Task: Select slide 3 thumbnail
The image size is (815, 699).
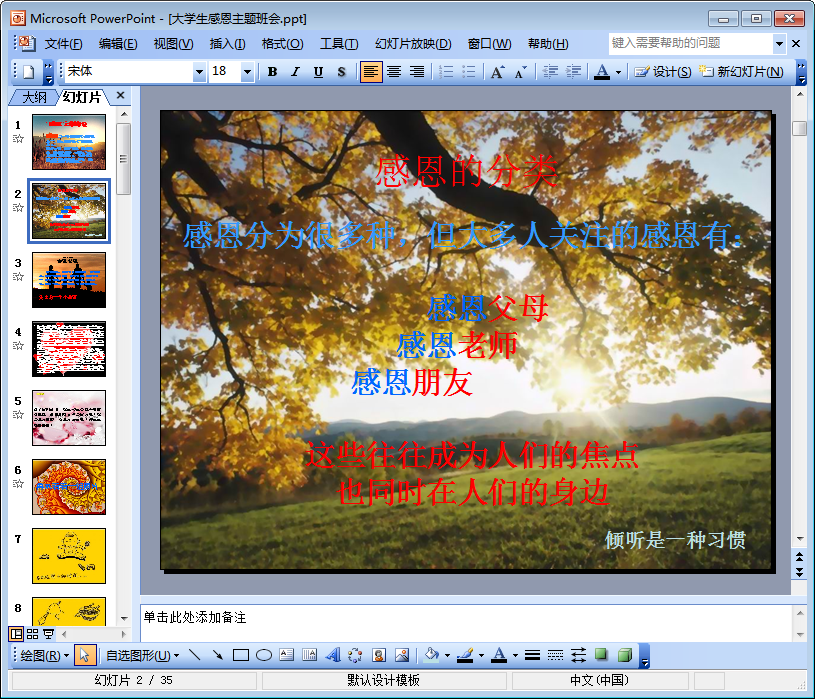Action: [69, 280]
